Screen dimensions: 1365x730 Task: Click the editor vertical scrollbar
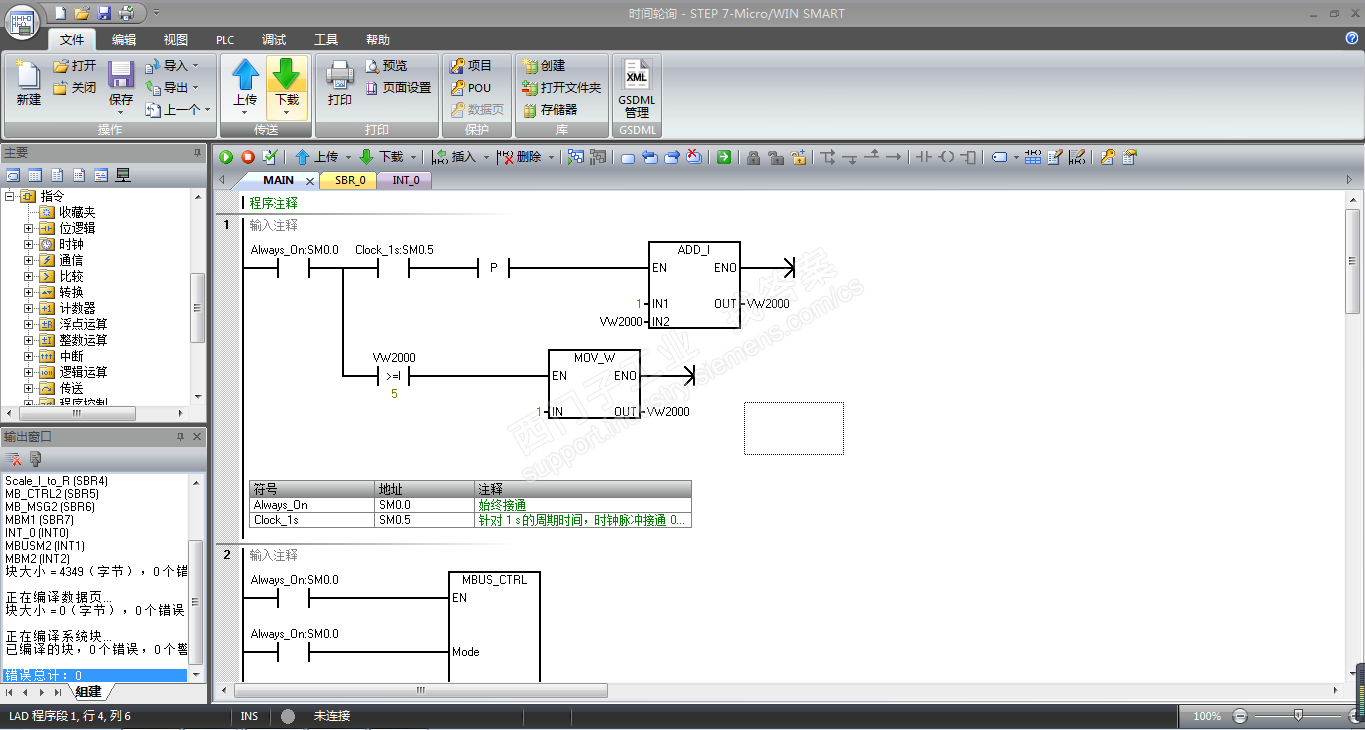(1352, 260)
